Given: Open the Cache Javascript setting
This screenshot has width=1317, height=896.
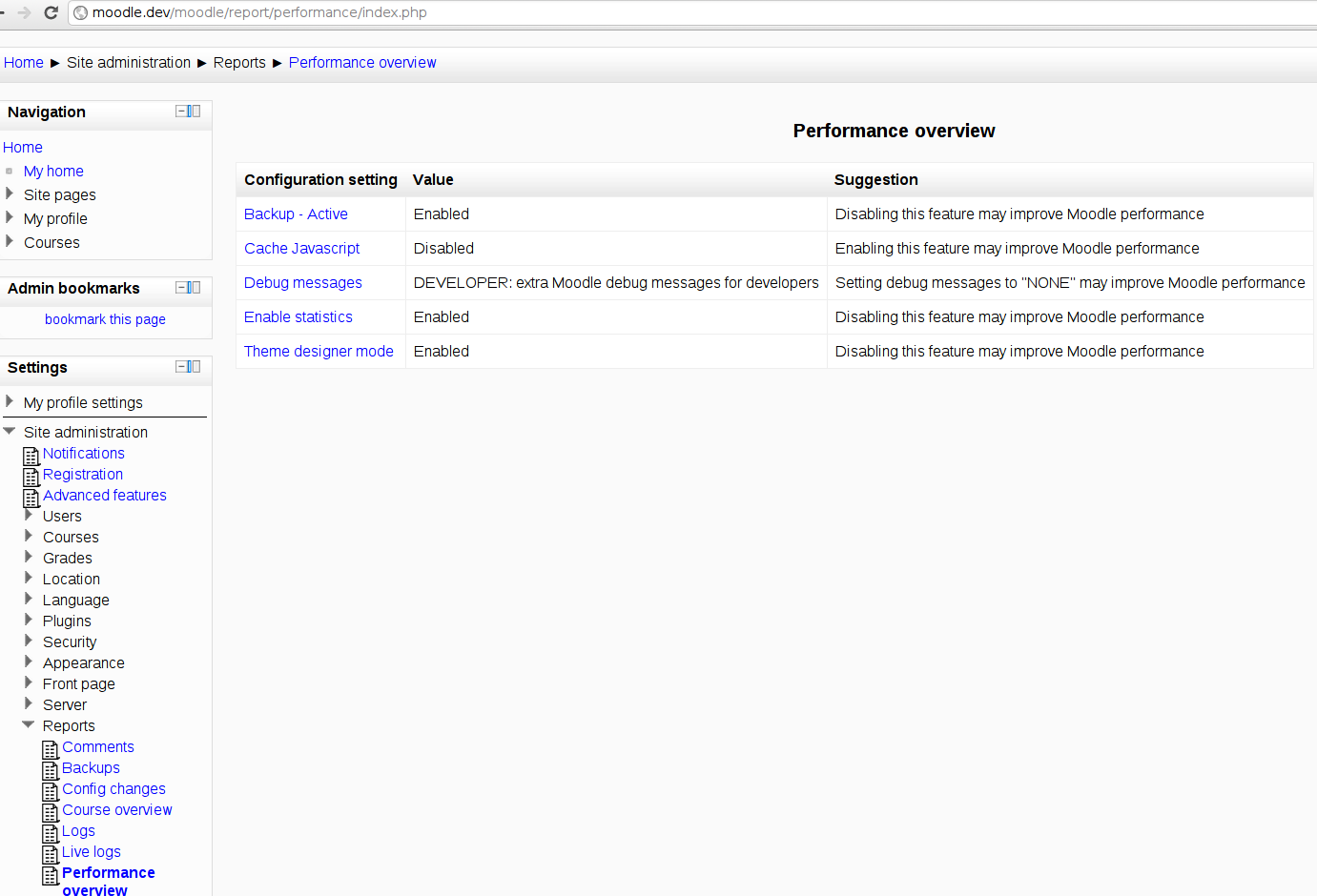Looking at the screenshot, I should click(x=301, y=249).
